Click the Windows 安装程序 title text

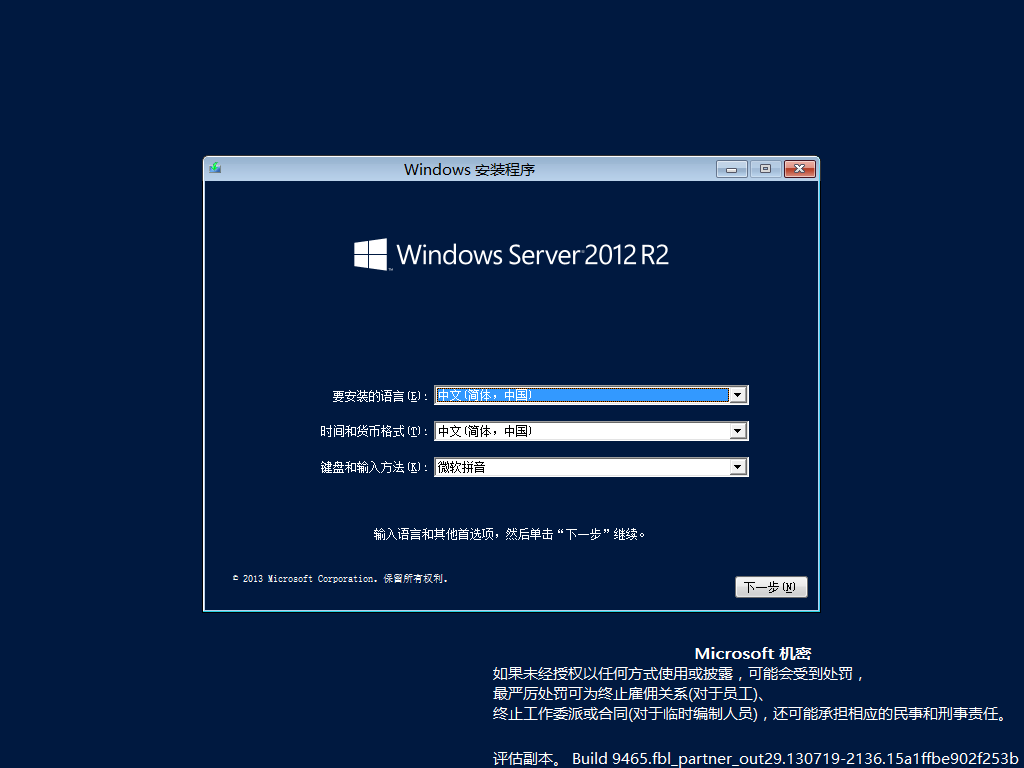470,170
